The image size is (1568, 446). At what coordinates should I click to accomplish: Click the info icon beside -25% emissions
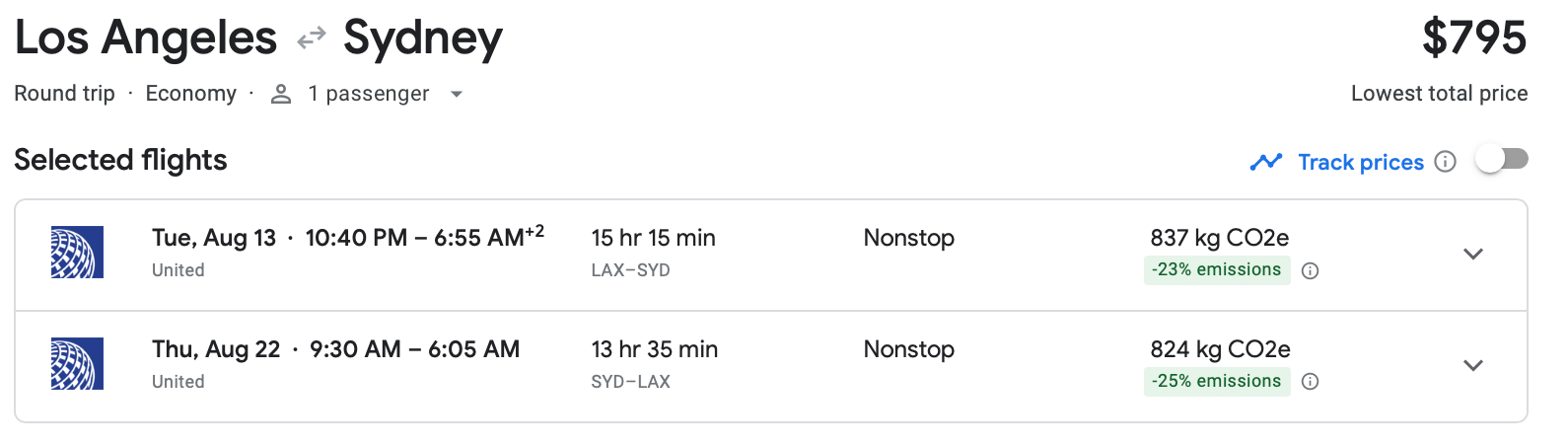click(x=1311, y=382)
